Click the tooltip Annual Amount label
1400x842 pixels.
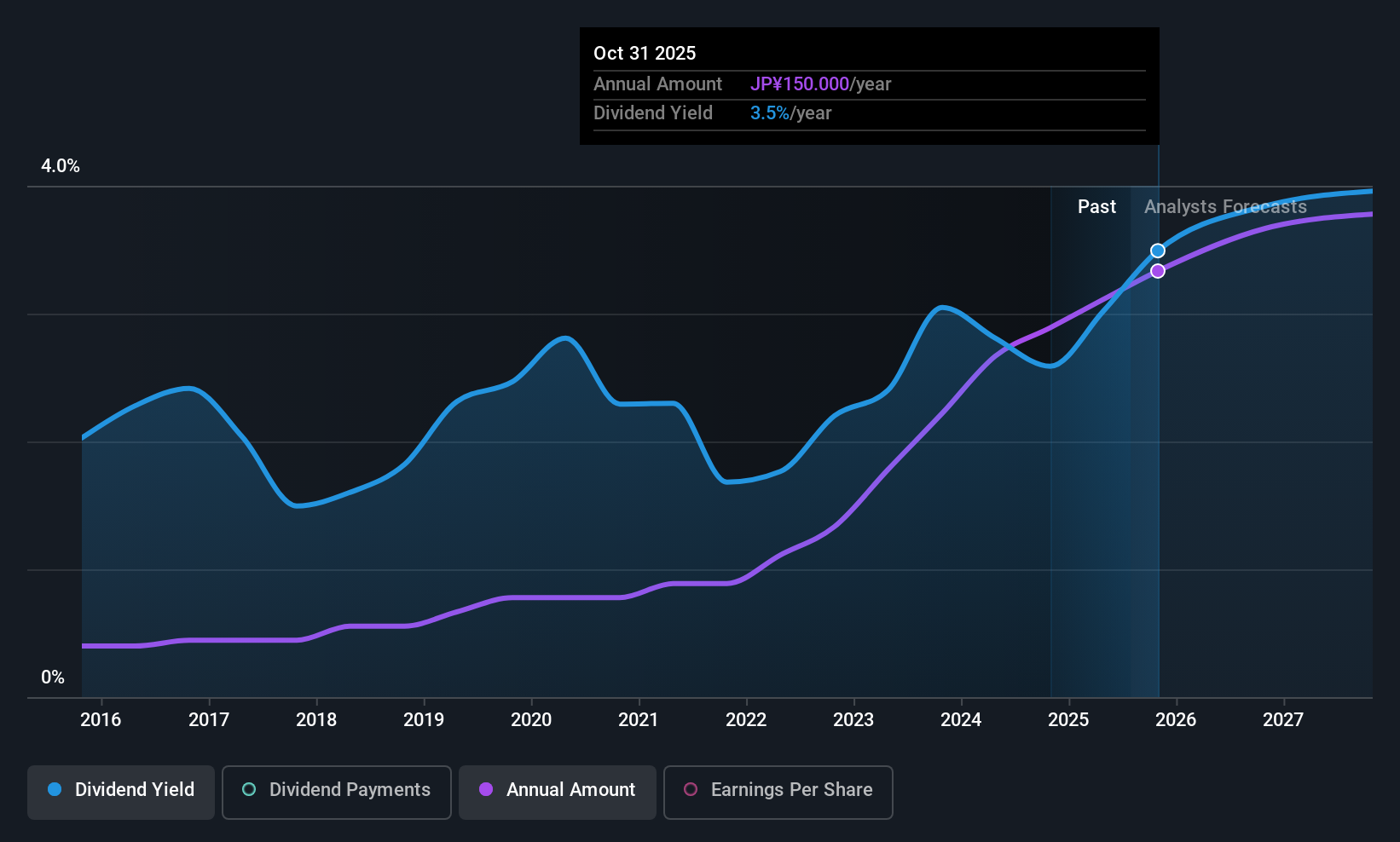(657, 84)
